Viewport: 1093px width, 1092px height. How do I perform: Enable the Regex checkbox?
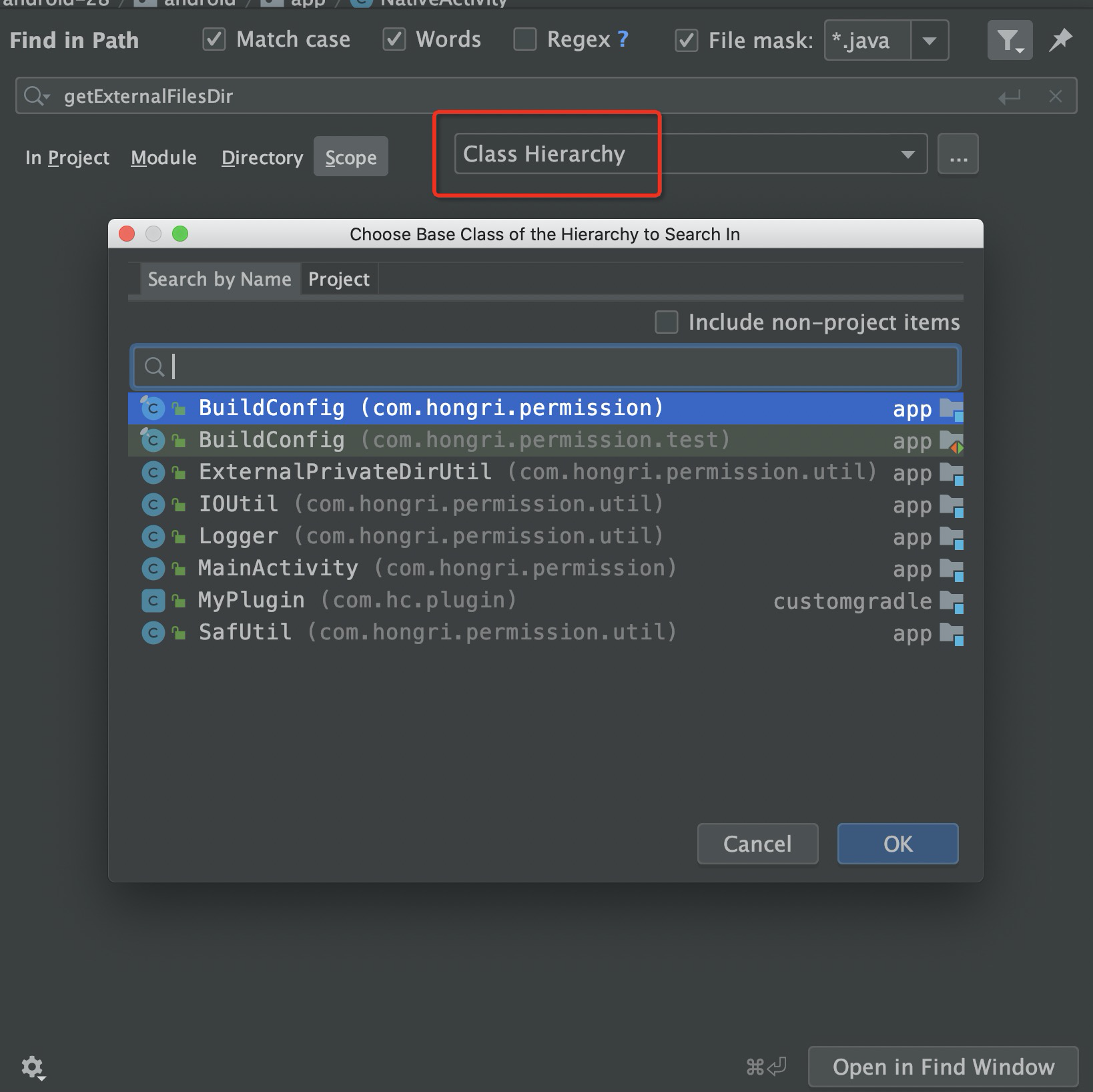tap(525, 39)
